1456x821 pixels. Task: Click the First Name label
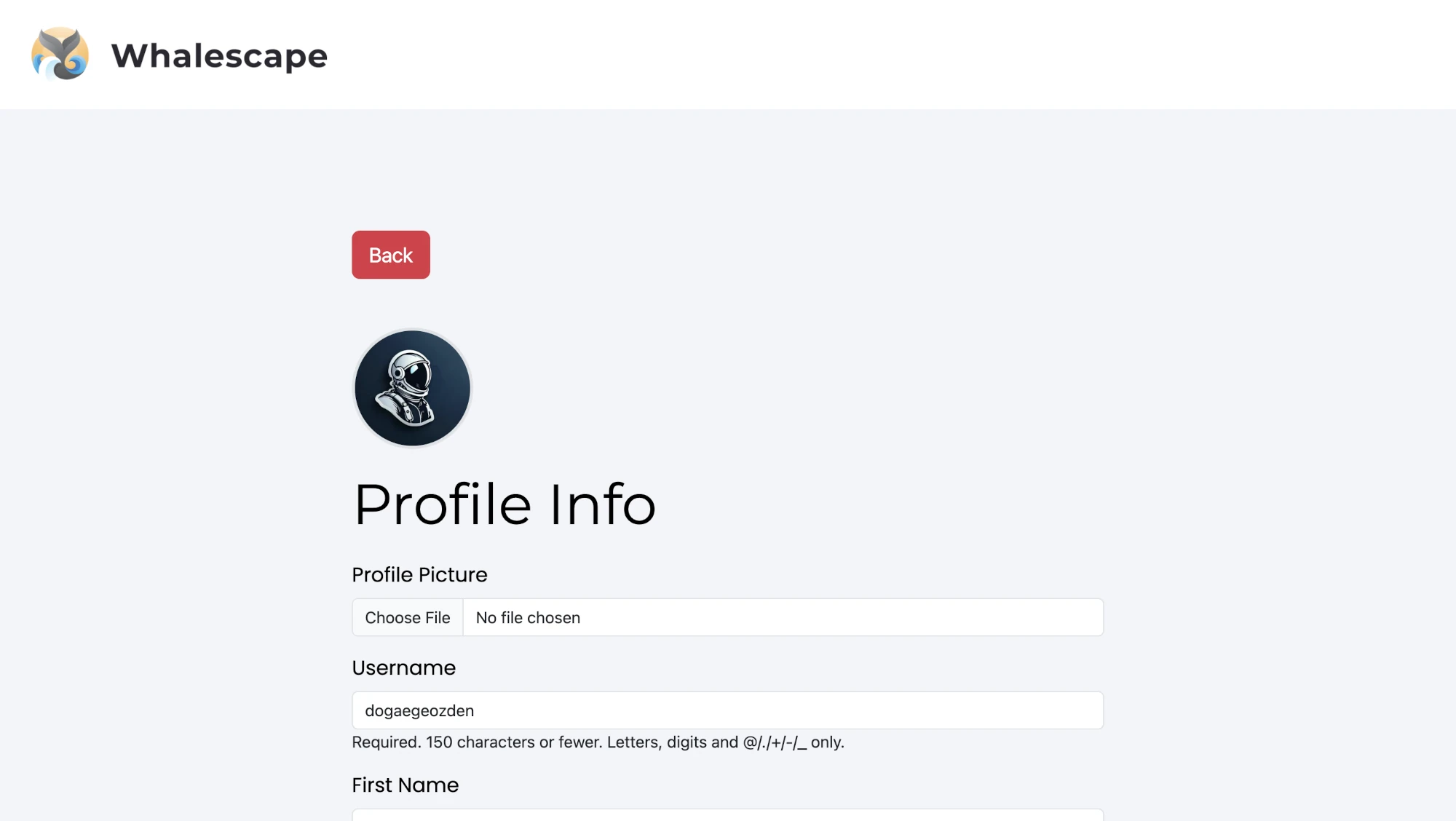point(405,785)
